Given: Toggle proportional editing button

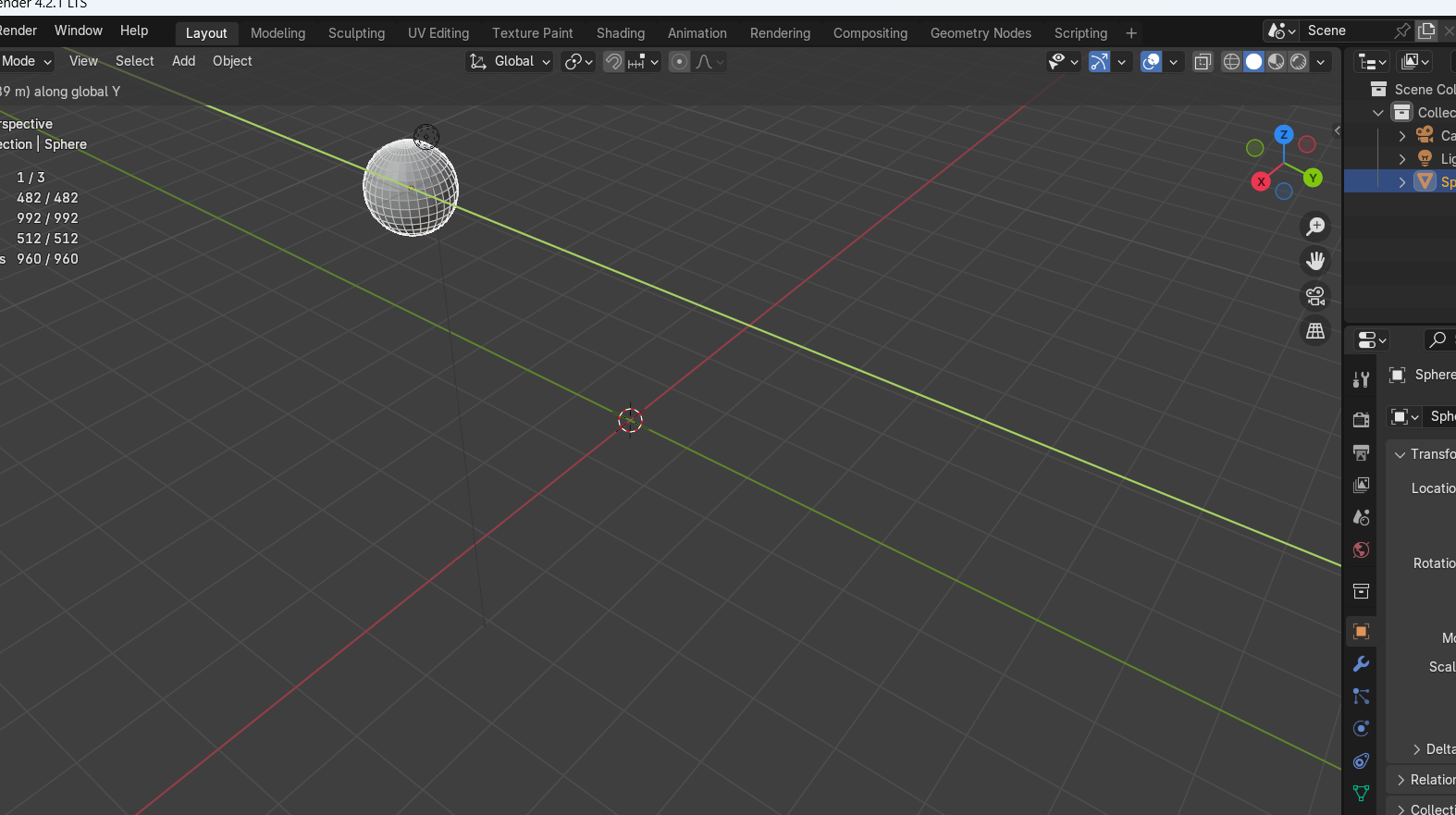Looking at the screenshot, I should [x=679, y=62].
